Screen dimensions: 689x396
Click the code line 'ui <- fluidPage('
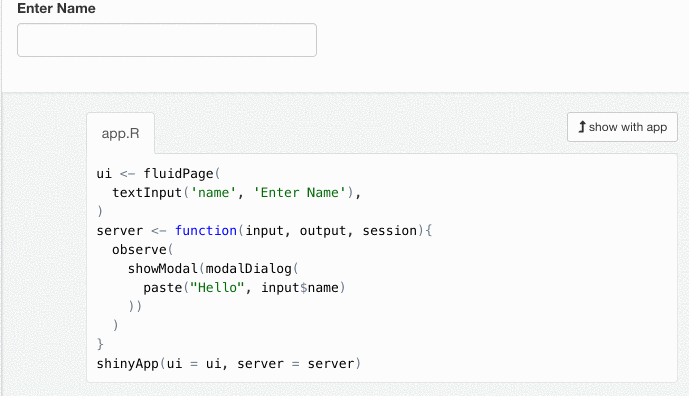point(158,174)
